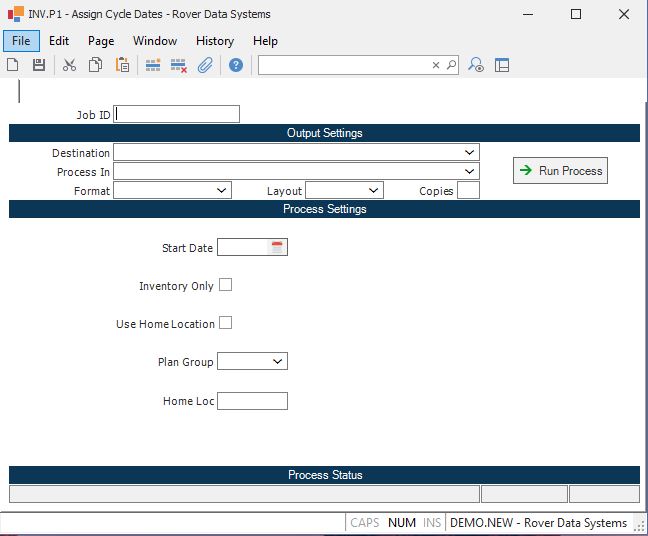Click the Run Process button

[x=560, y=171]
